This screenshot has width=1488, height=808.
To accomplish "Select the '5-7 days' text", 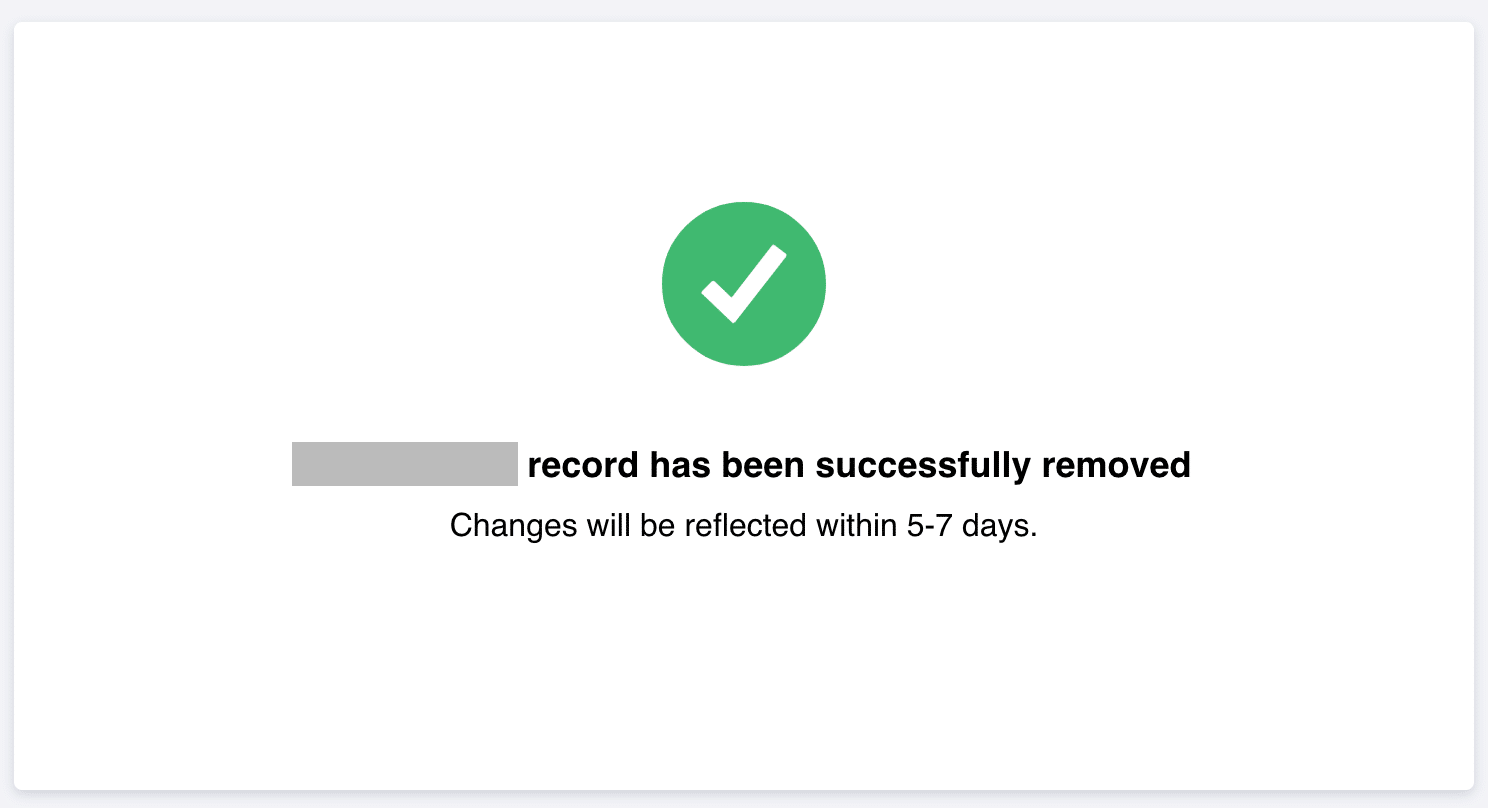I will [972, 525].
